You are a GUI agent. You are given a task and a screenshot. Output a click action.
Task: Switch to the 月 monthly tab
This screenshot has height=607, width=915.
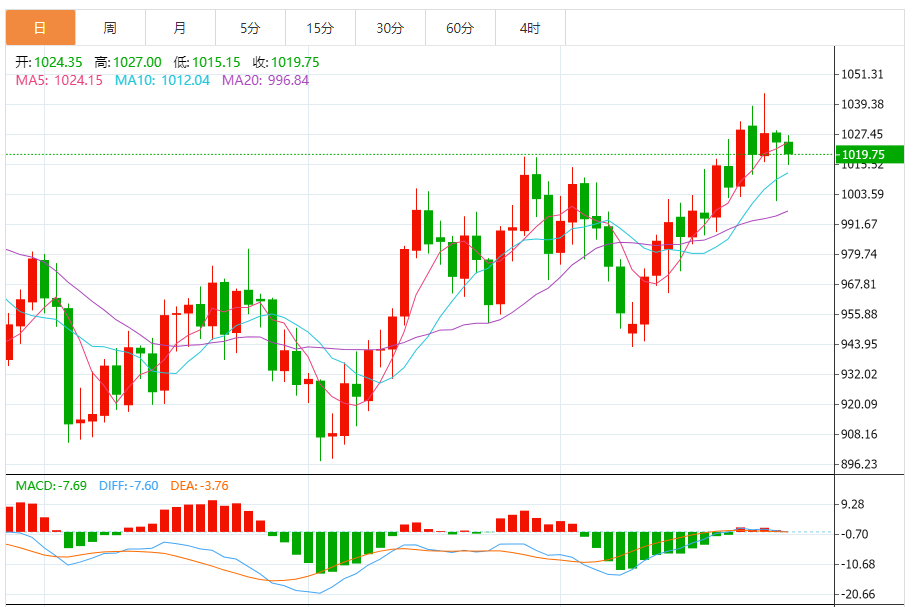point(180,27)
